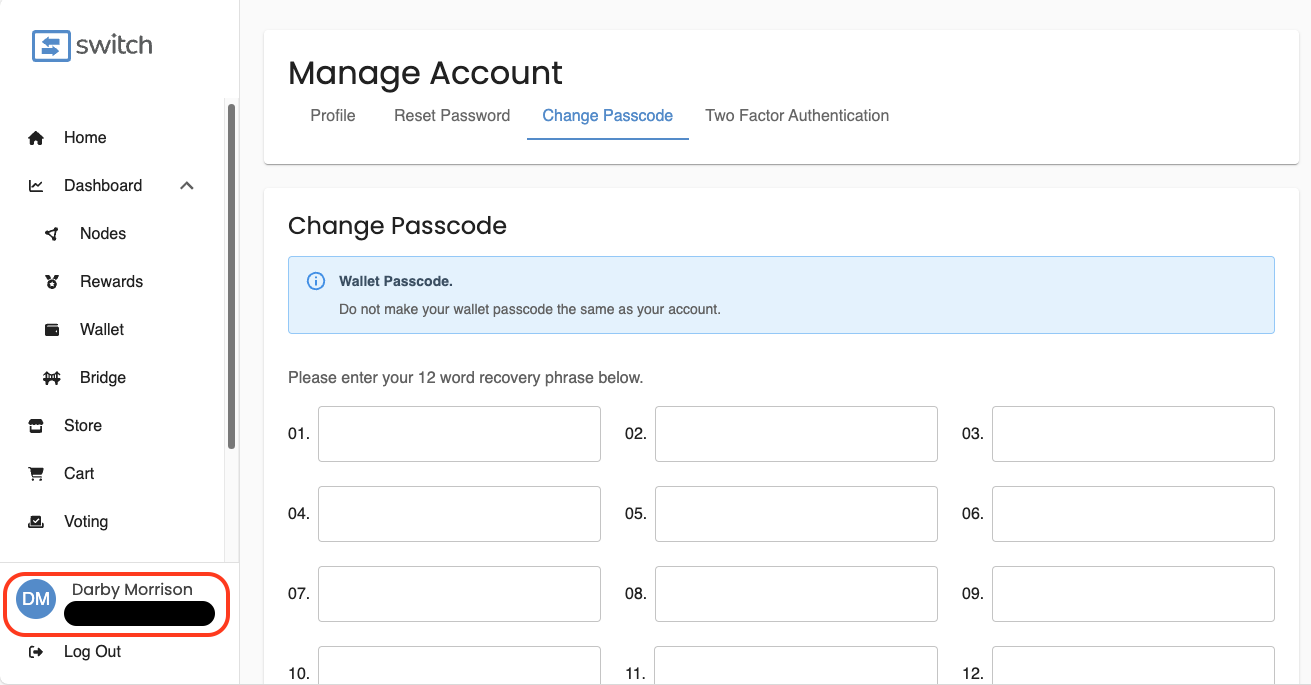Open Rewards page
The image size is (1311, 685).
[111, 282]
